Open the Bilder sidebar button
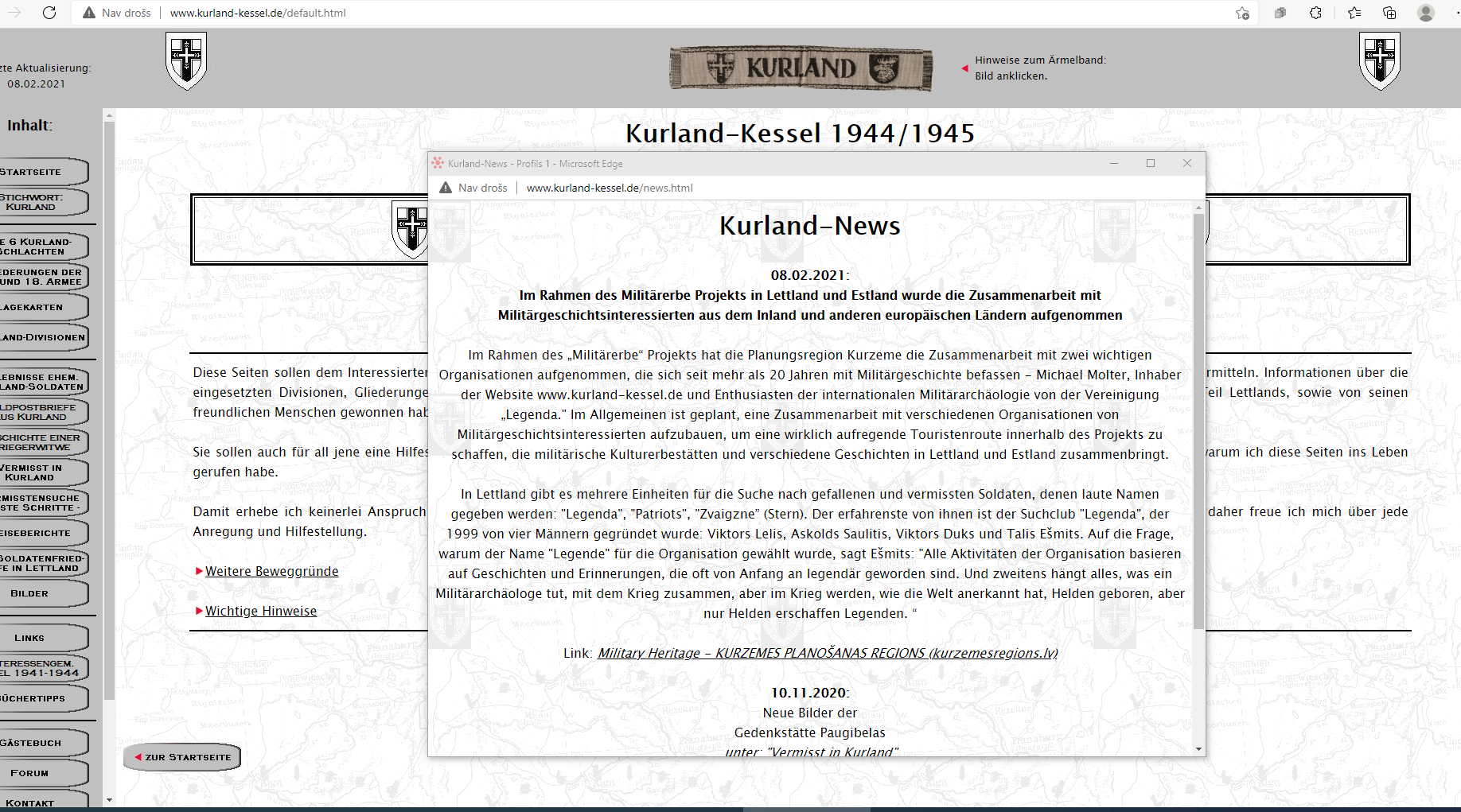The height and width of the screenshot is (812, 1461). coord(43,593)
